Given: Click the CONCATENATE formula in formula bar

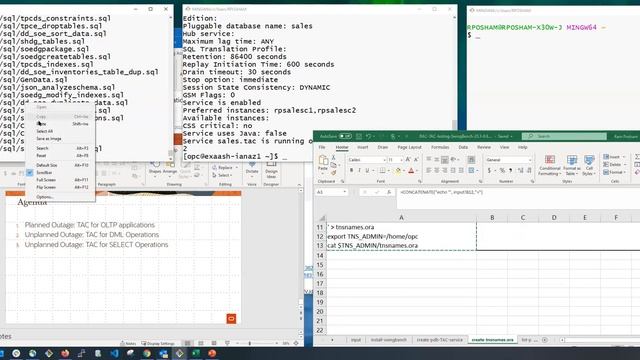Looking at the screenshot, I should (442, 192).
